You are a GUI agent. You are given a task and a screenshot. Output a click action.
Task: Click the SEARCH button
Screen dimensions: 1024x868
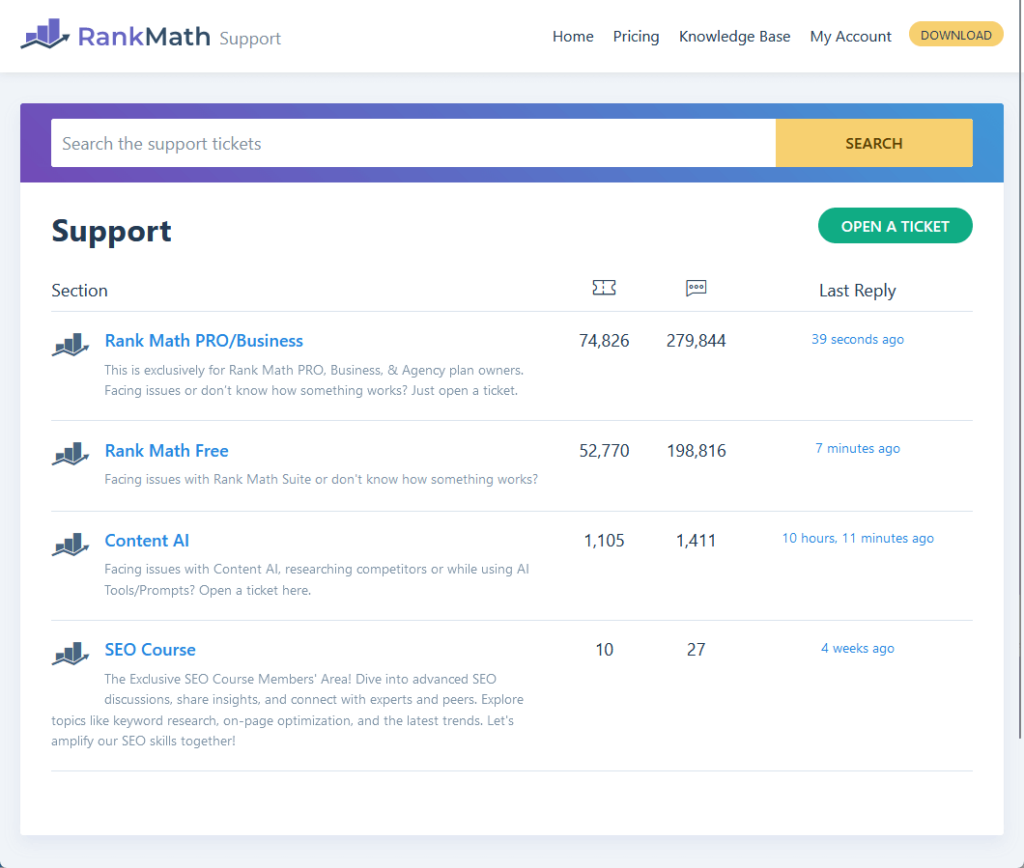(874, 143)
